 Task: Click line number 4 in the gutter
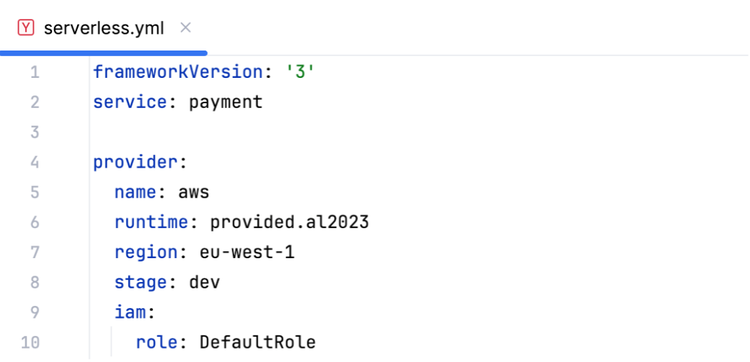pos(34,162)
